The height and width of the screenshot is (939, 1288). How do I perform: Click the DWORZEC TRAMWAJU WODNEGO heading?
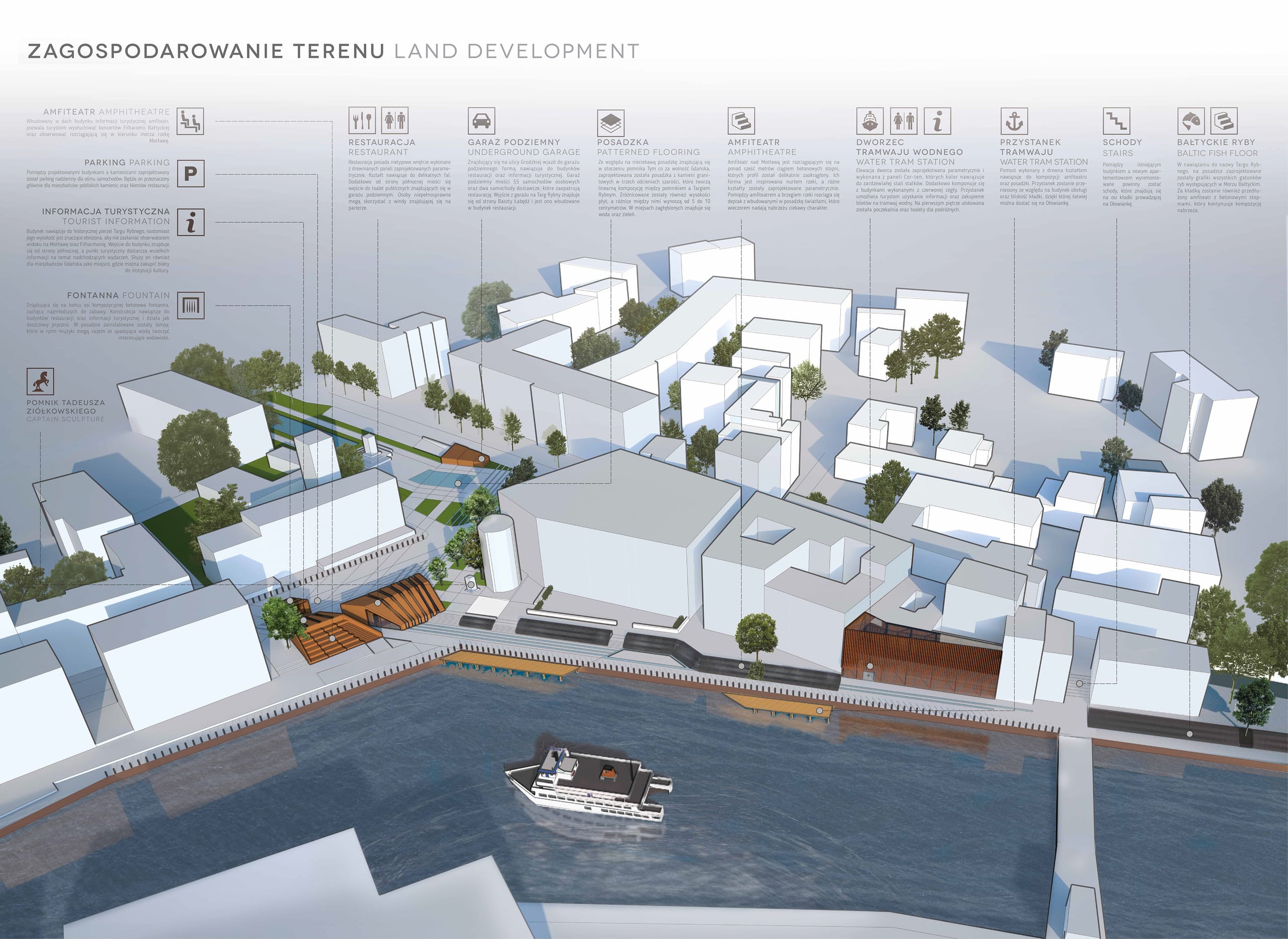pyautogui.click(x=910, y=147)
